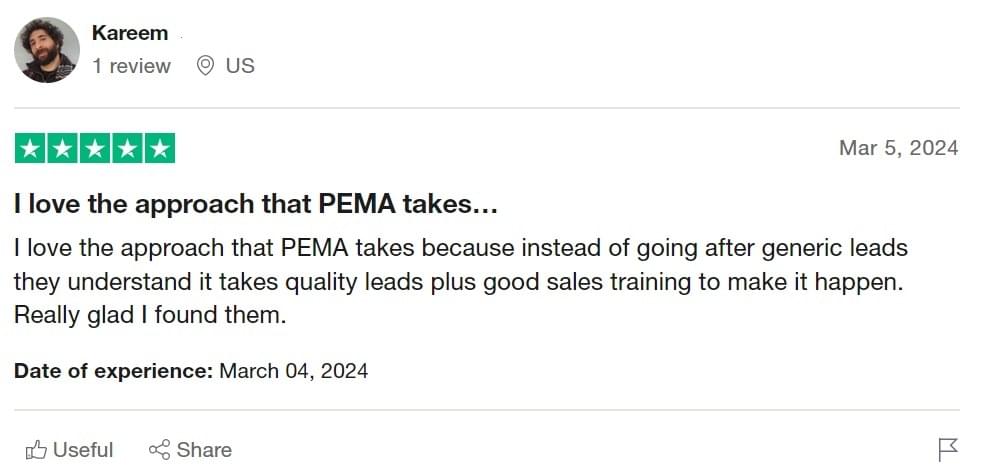Screen dimensions: 988x473
Task: Click the US location label
Action: [x=240, y=66]
